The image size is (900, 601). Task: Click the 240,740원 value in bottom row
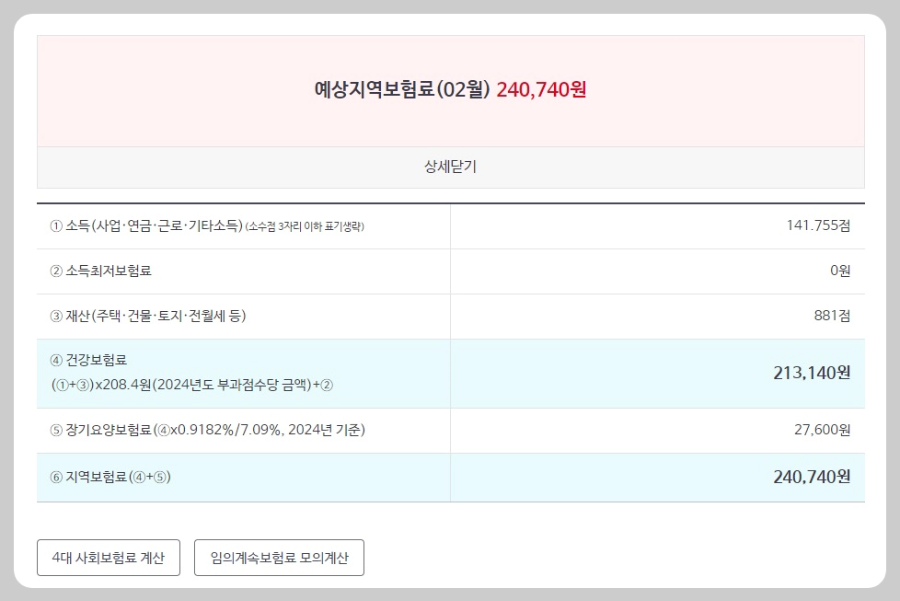pyautogui.click(x=812, y=477)
